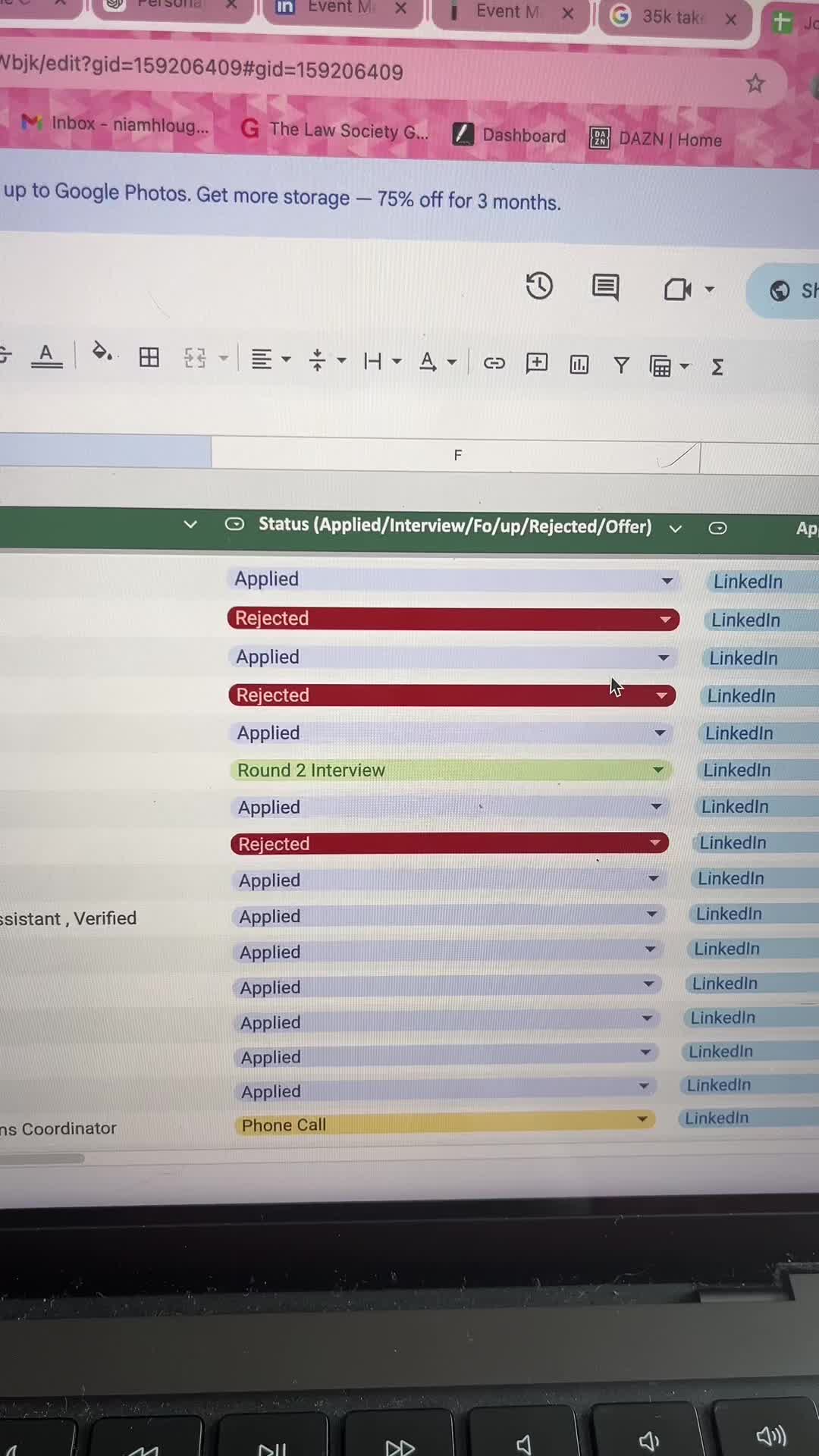Bookmark this page with star icon
Screen dimensions: 819x1456
[755, 83]
